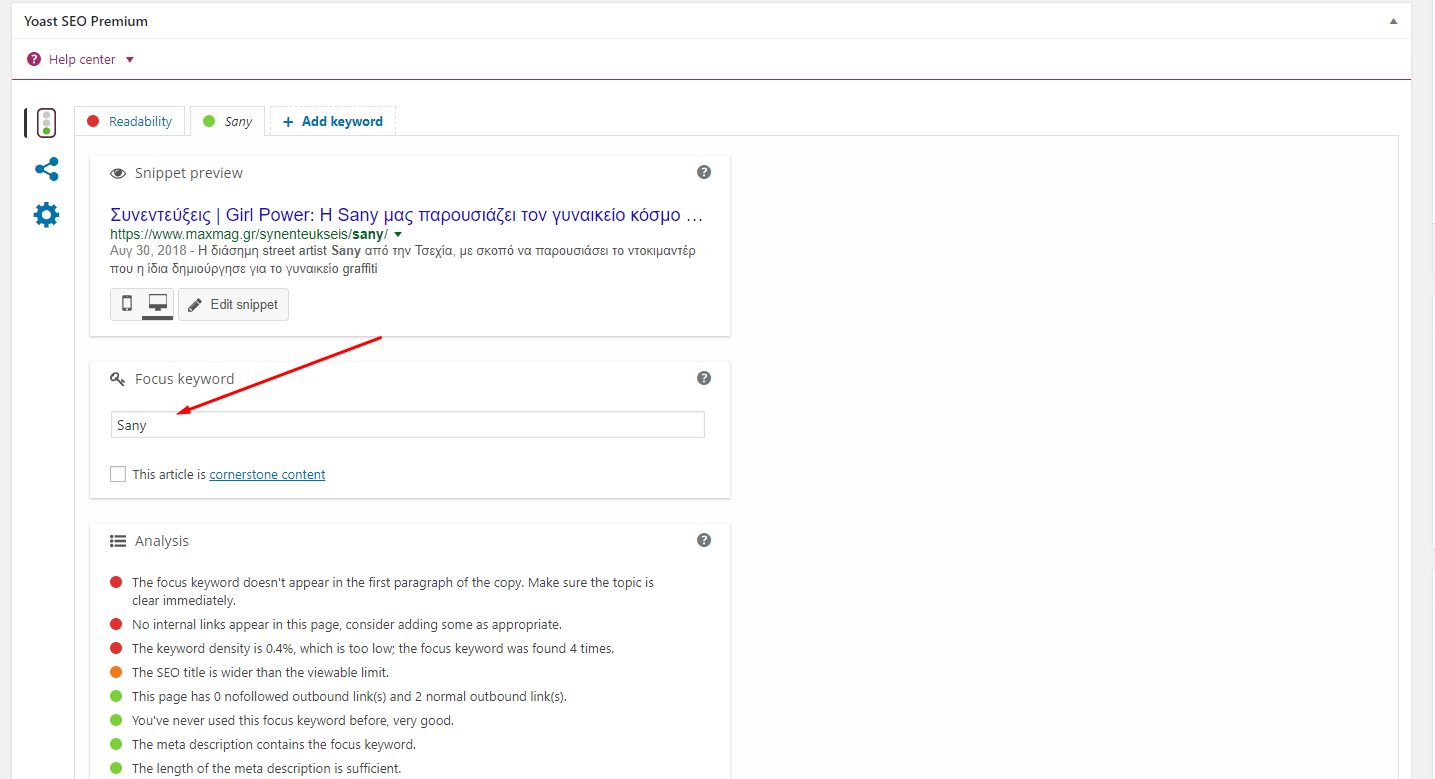Click into the Focus keyword field
This screenshot has width=1435, height=779.
coord(407,425)
